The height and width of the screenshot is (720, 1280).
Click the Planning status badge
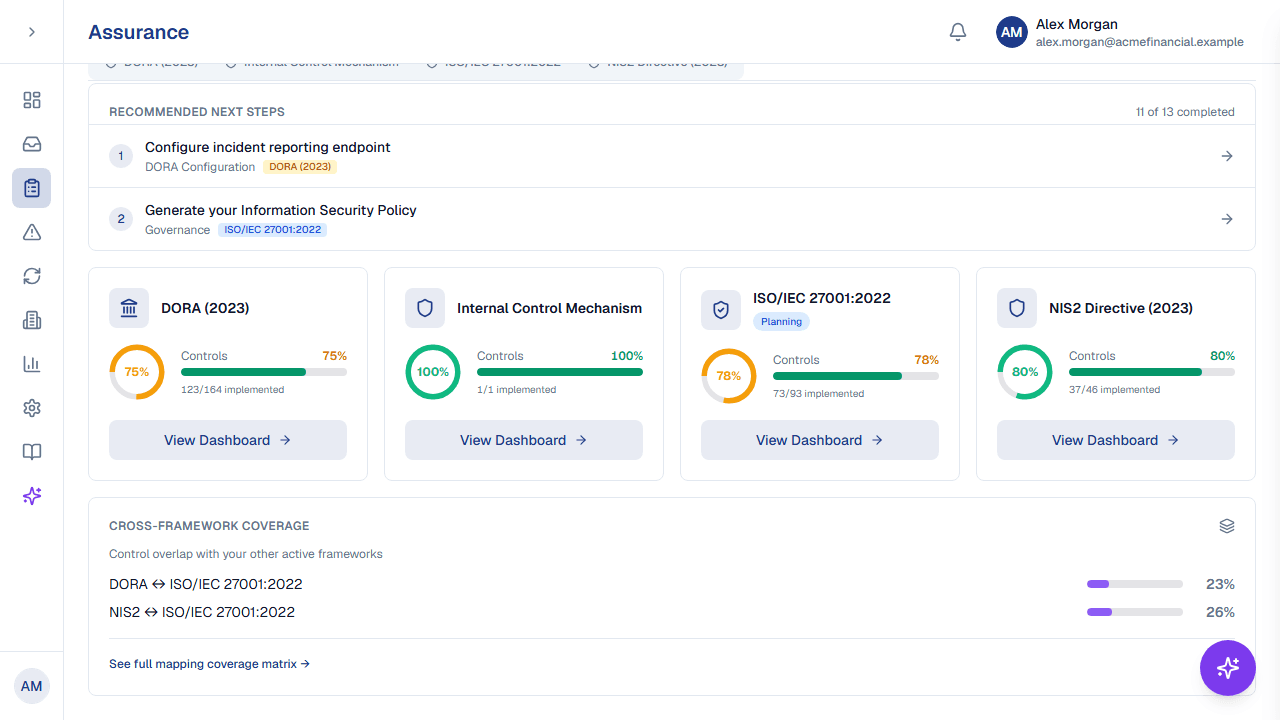[781, 322]
